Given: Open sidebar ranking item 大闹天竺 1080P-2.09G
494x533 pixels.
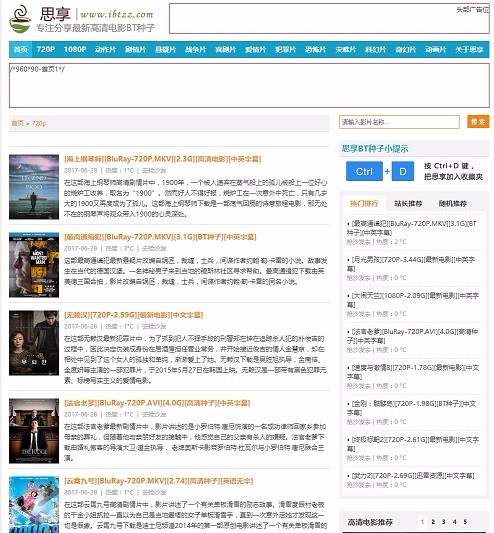Looking at the screenshot, I should click(413, 300).
